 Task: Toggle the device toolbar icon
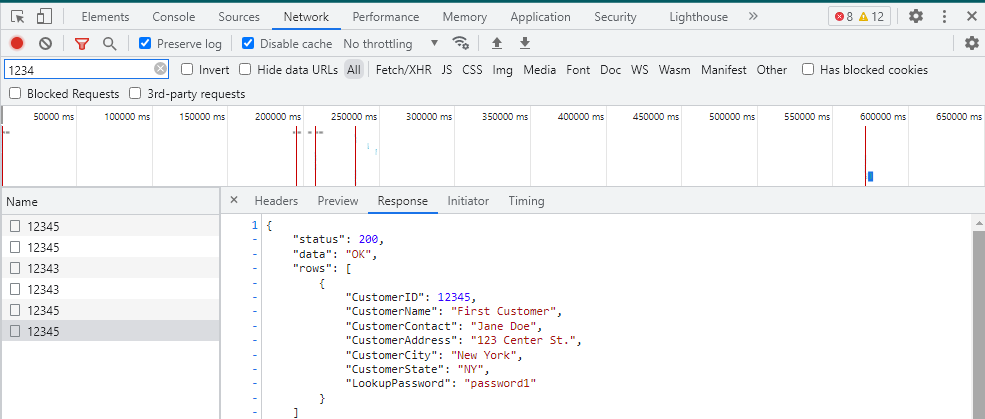pyautogui.click(x=45, y=17)
